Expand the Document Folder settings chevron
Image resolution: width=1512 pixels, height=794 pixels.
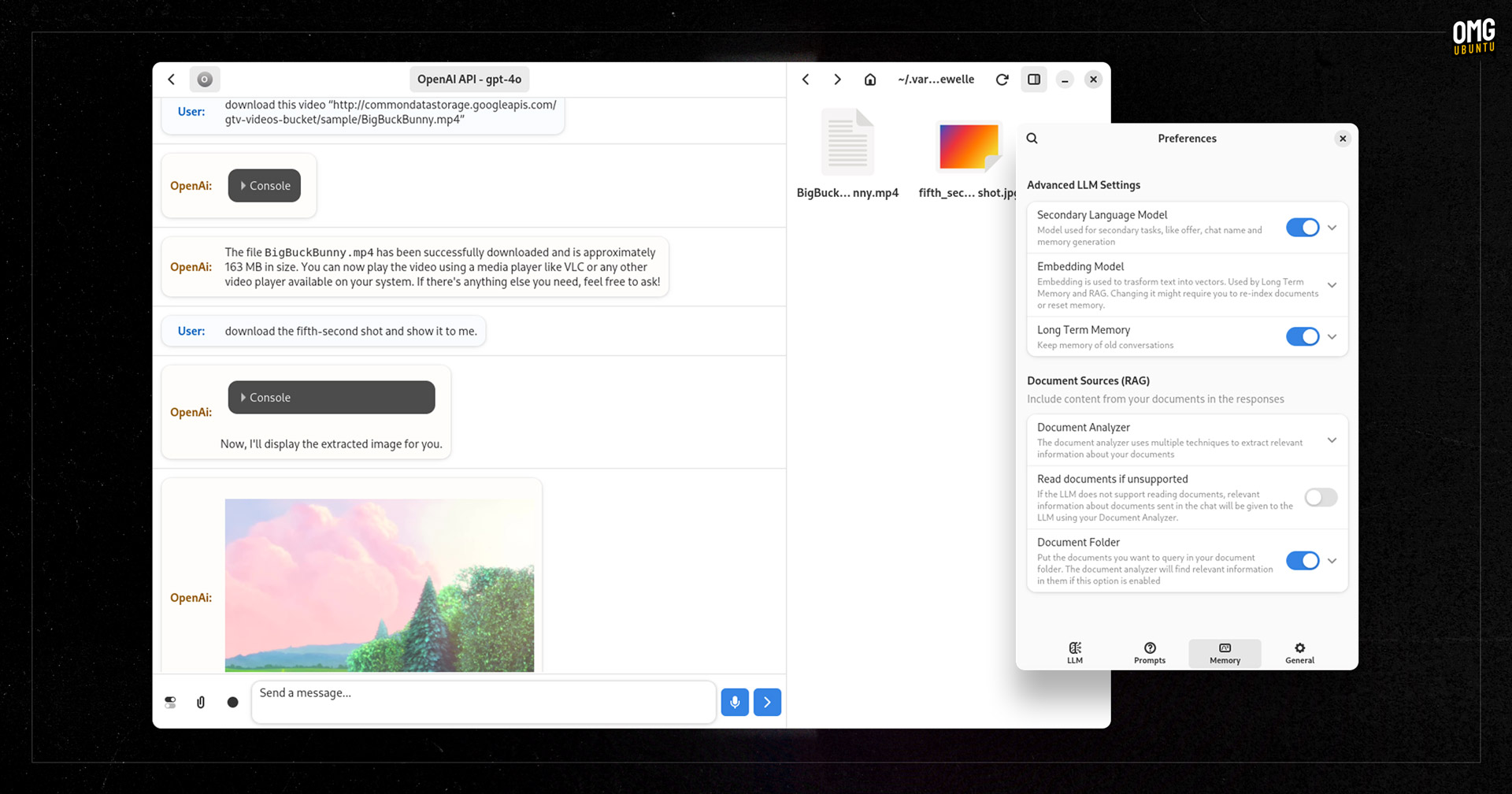pyautogui.click(x=1332, y=561)
